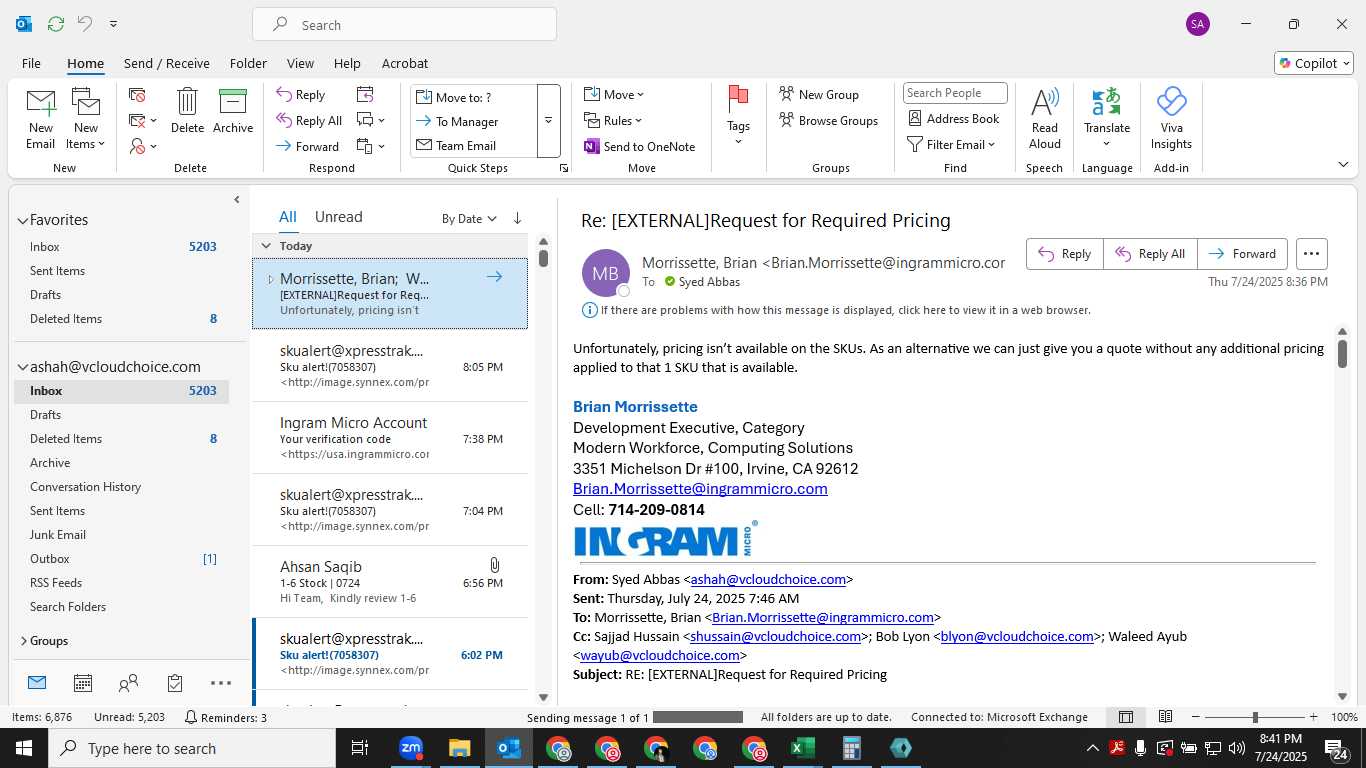Image resolution: width=1366 pixels, height=768 pixels.
Task: Open the Ahsan Saqib 1-6 Stock email
Action: tap(390, 582)
